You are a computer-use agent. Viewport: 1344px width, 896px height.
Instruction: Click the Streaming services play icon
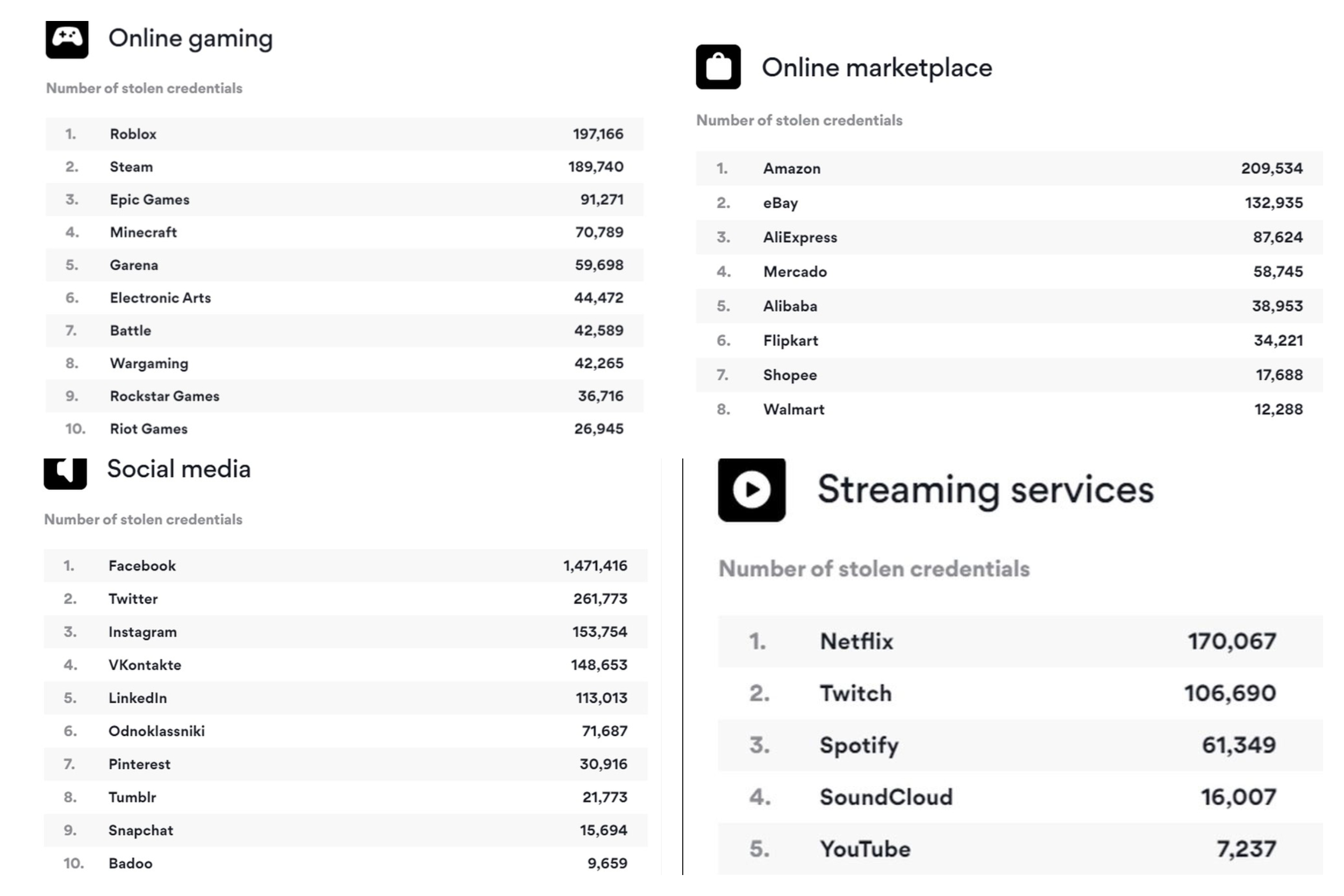pos(751,490)
